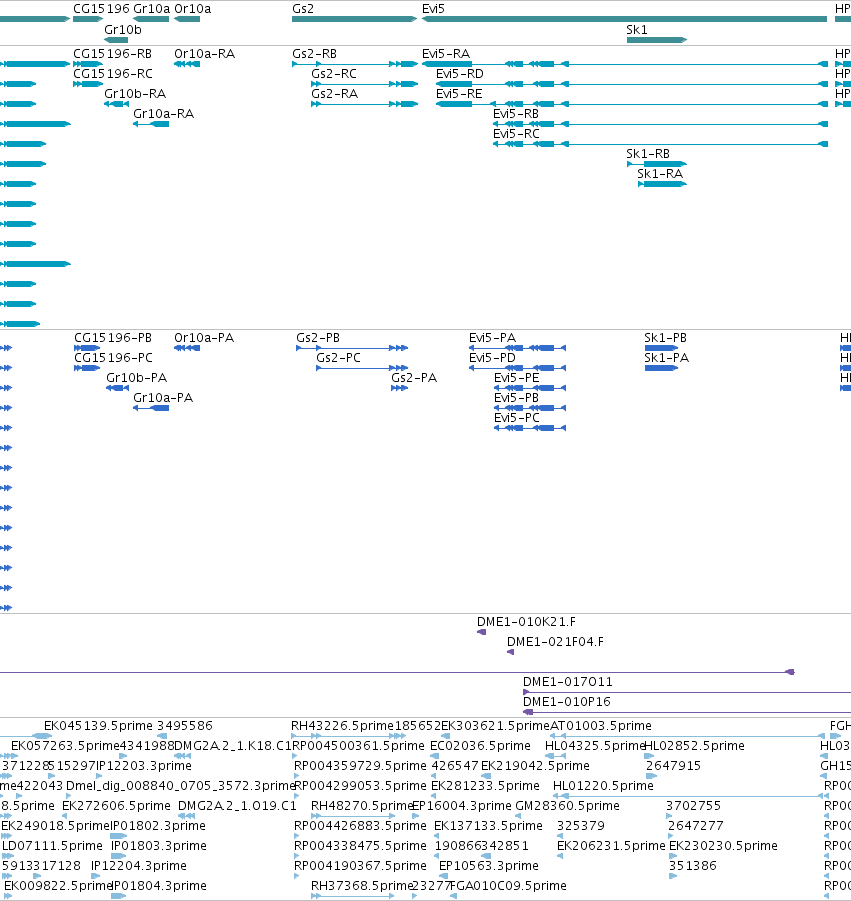
Task: Click the Gr10a-RA transcript label
Action: (x=164, y=114)
